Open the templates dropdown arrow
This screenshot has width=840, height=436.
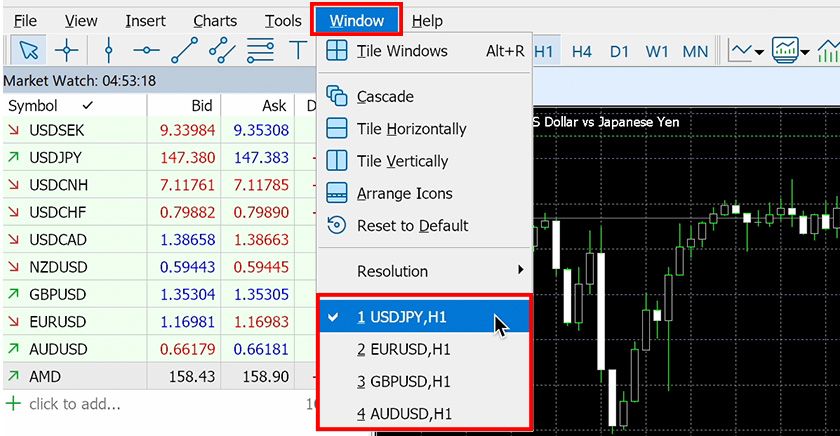(x=805, y=51)
